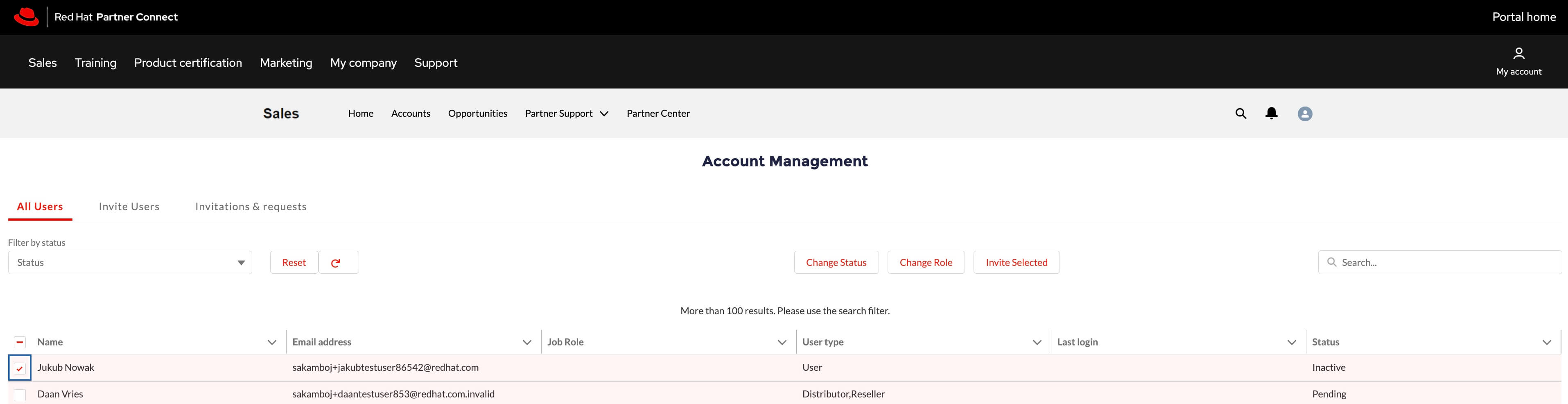
Task: Expand the Partner Support menu
Action: (566, 113)
